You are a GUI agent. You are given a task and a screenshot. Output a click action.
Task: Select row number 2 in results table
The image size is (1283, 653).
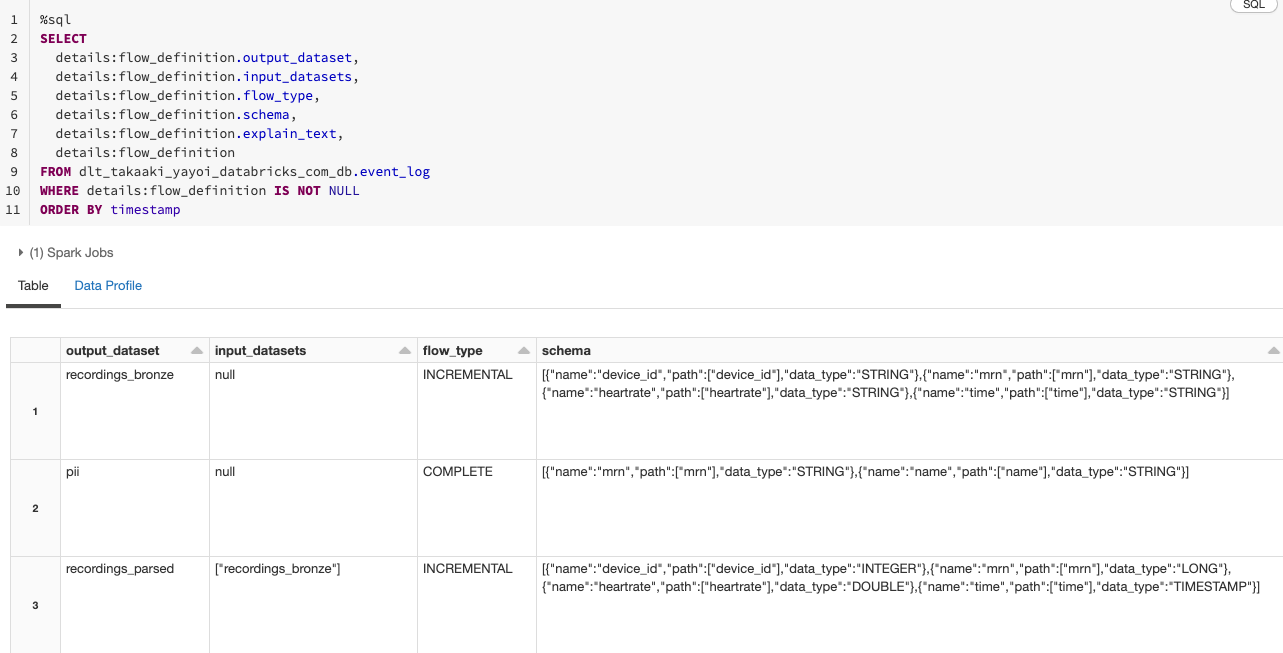coord(35,508)
